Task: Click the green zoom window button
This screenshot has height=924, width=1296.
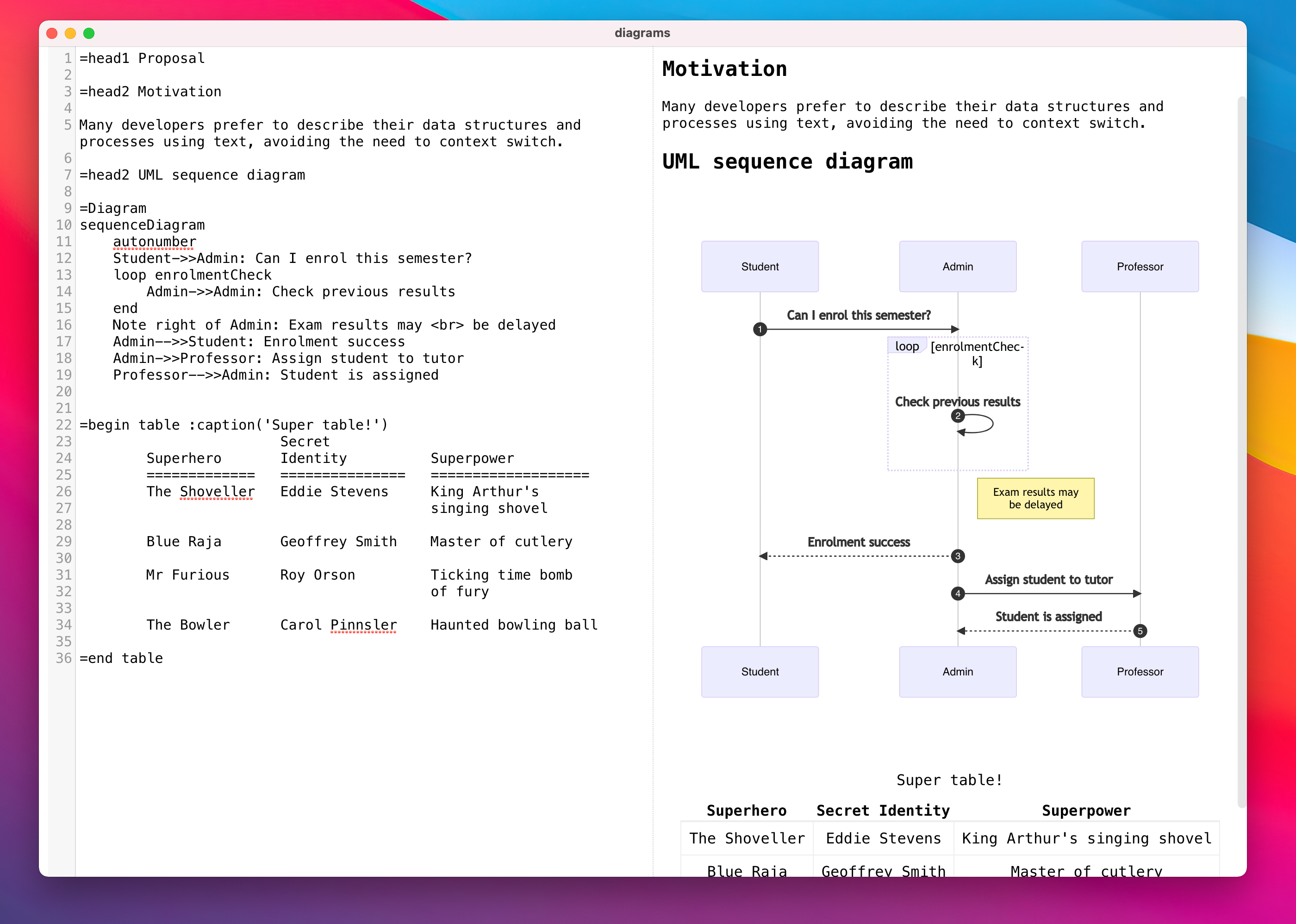Action: (x=89, y=33)
